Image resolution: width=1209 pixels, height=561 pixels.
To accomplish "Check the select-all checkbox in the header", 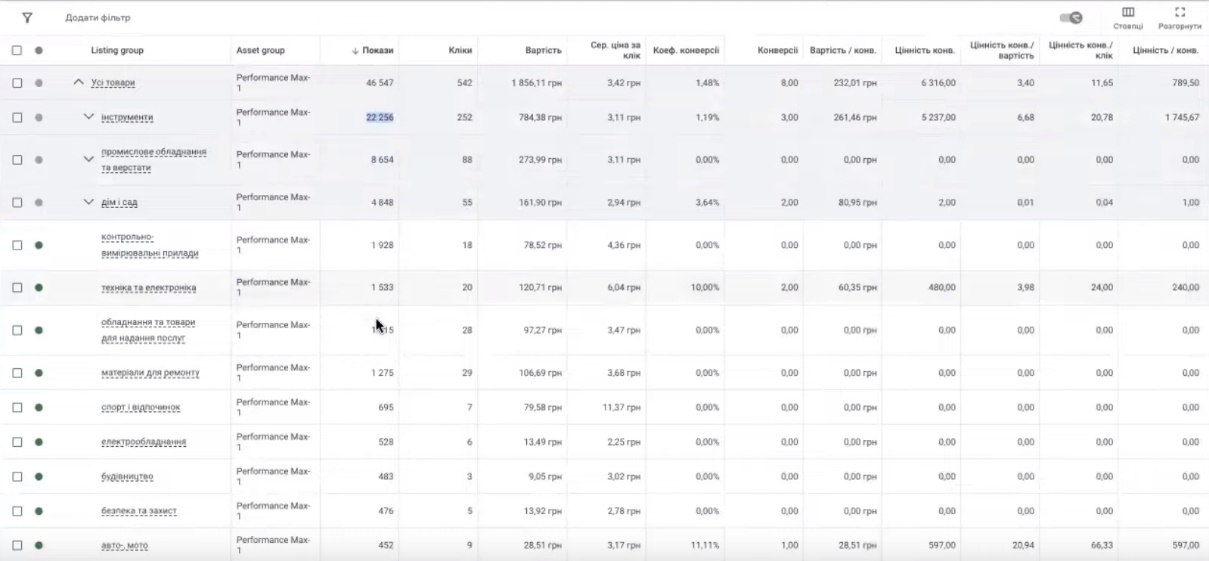I will tap(17, 50).
